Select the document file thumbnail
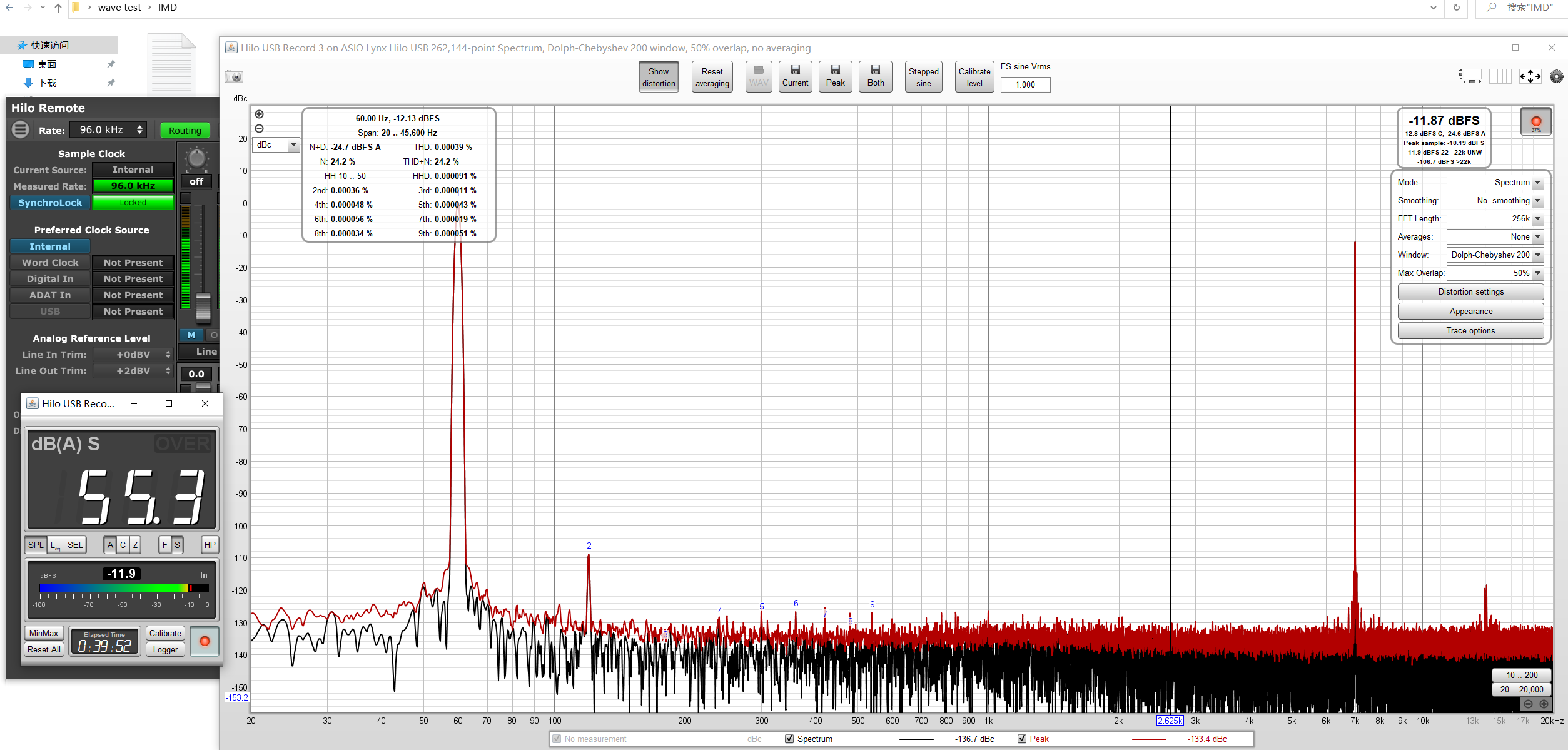 tap(172, 66)
